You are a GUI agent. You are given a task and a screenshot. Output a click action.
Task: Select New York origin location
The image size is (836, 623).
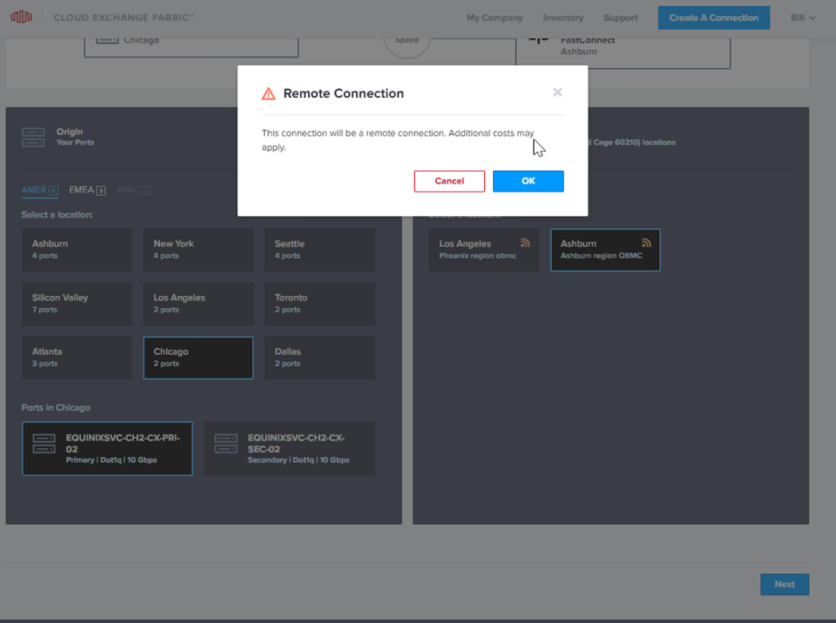tap(198, 250)
